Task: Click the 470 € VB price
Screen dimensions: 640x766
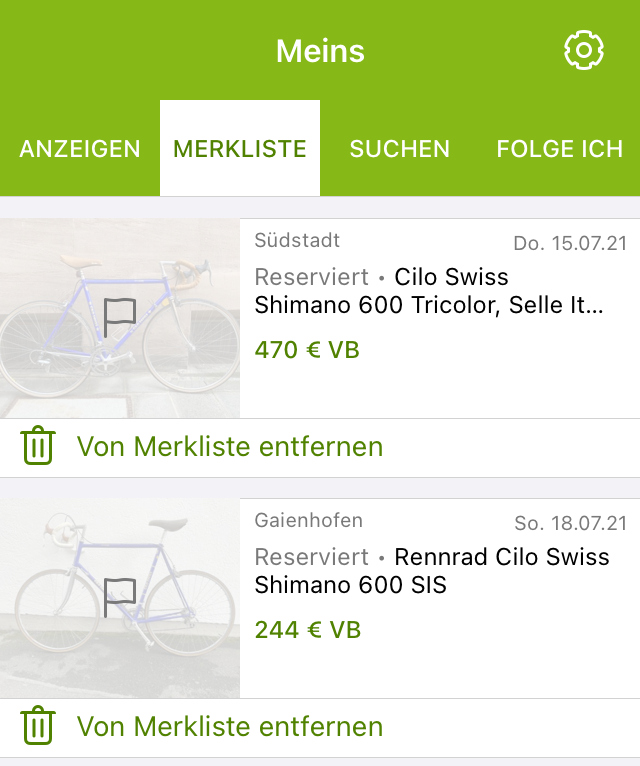Action: click(307, 350)
